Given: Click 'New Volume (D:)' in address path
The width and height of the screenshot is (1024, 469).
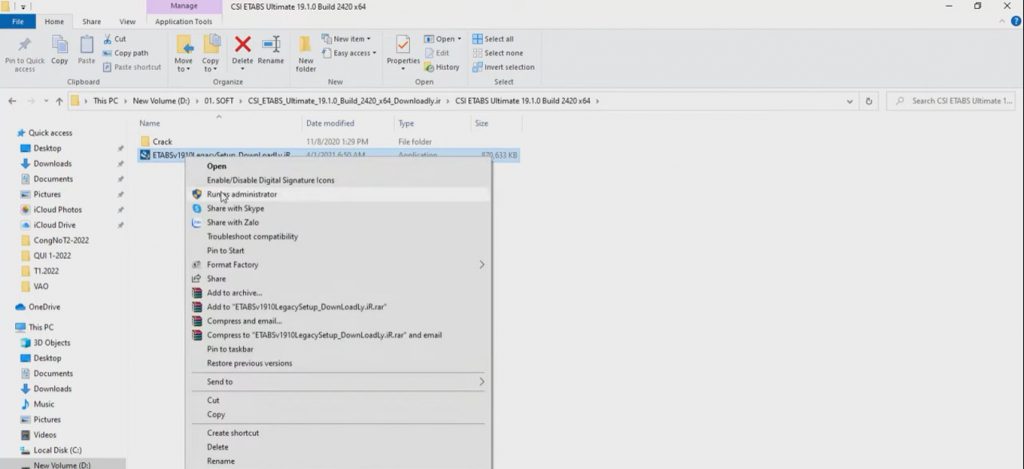Looking at the screenshot, I should tap(161, 101).
